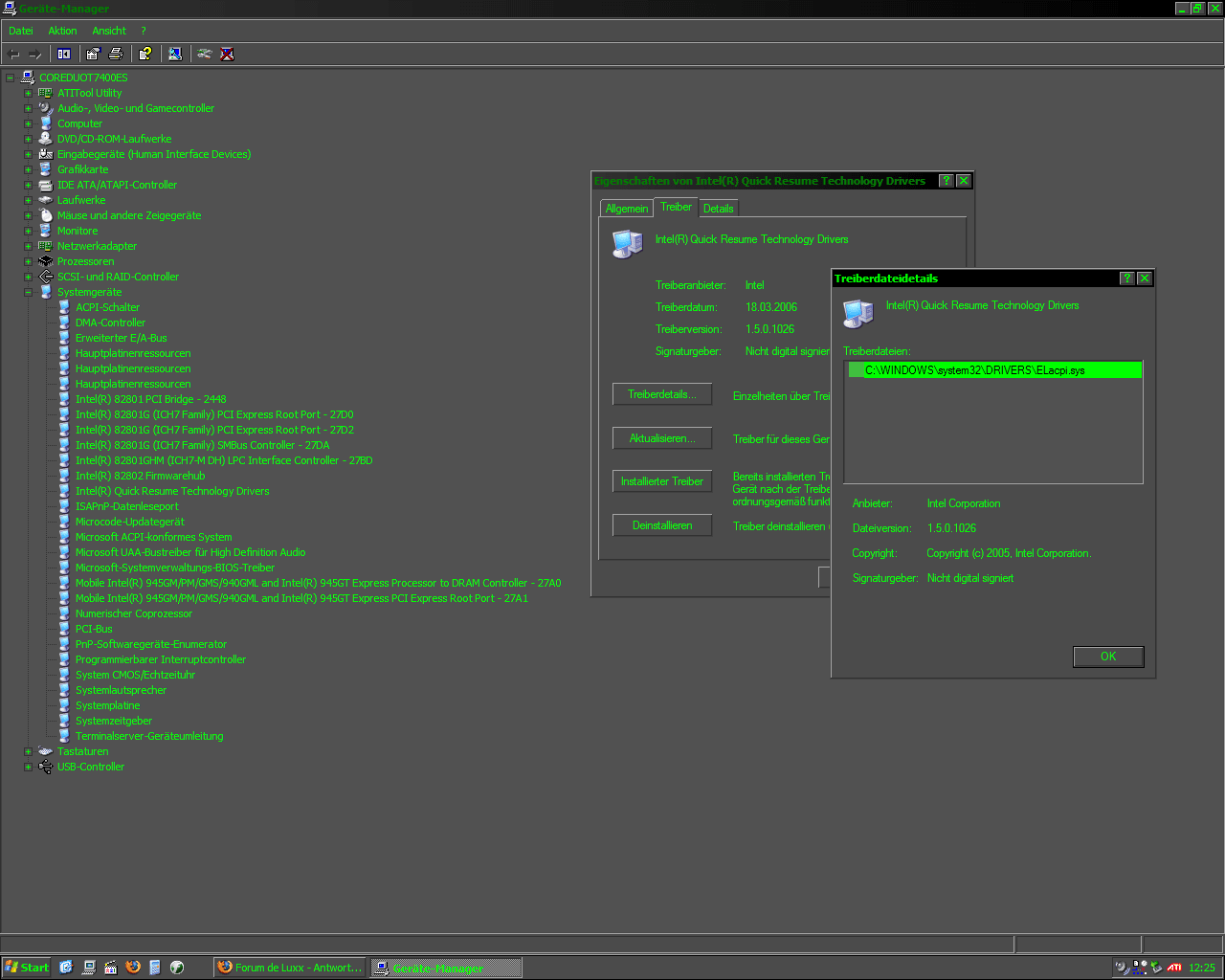Open the Aktion menu
Screen dimensions: 1225x980
tap(62, 31)
